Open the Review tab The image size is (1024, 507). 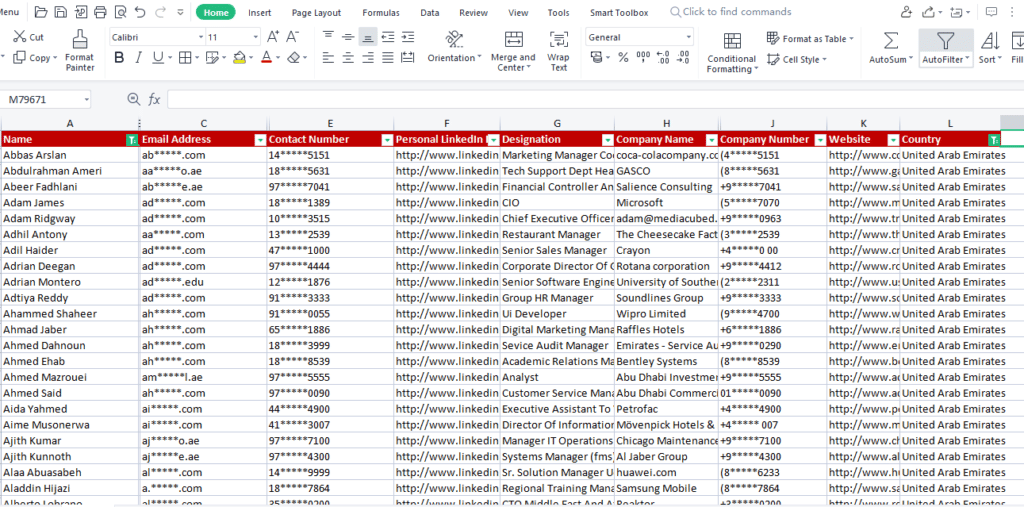[x=473, y=12]
